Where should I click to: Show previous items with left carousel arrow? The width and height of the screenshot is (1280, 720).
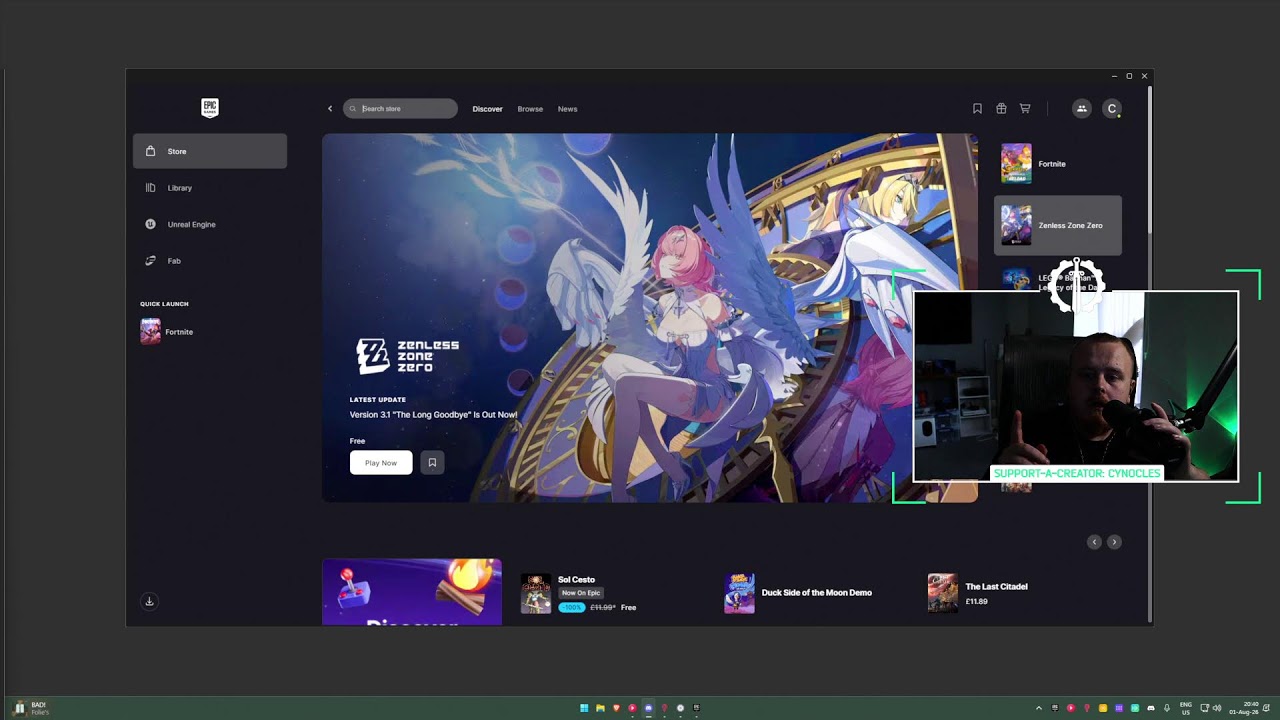1094,542
